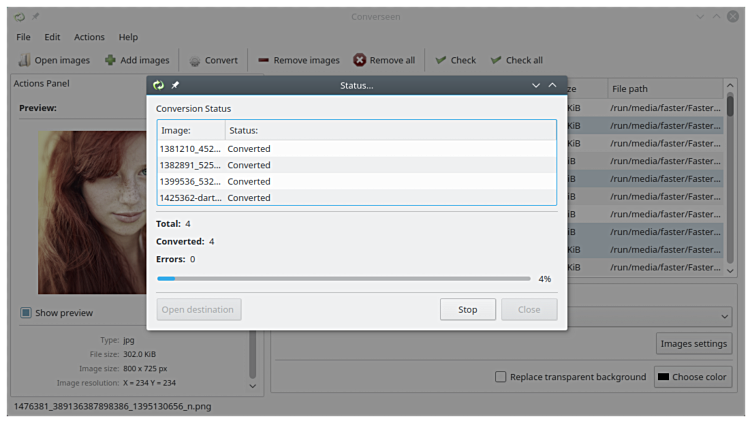Click the Open images toolbar icon

point(24,60)
